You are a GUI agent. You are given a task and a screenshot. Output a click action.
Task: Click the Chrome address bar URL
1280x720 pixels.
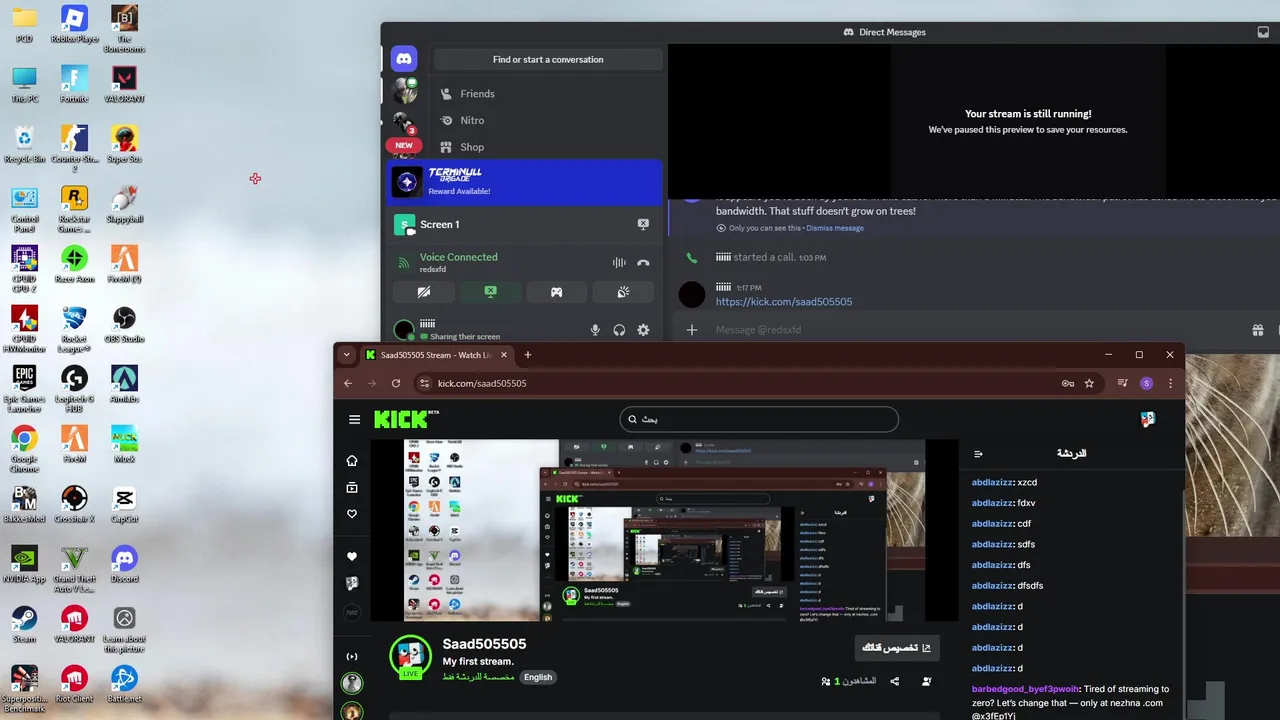tap(482, 383)
